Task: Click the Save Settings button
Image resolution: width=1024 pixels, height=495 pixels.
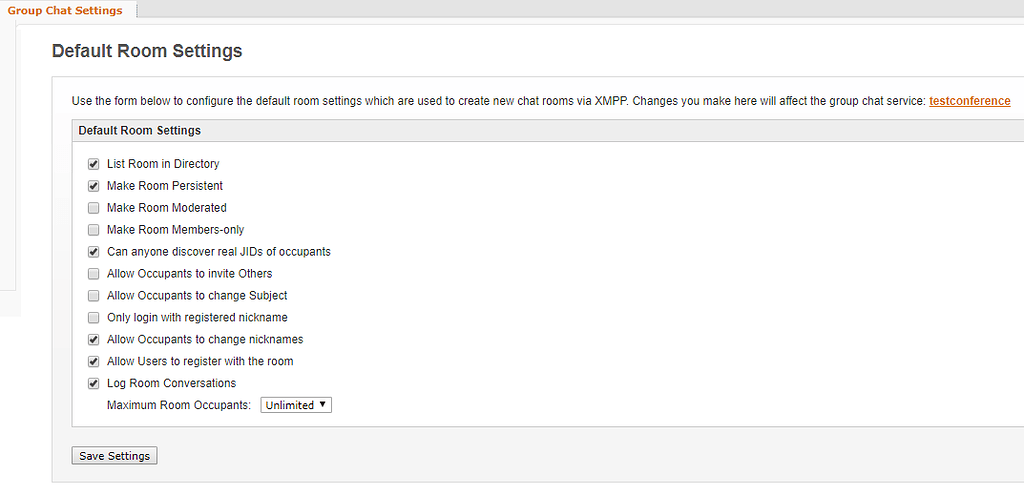Action: [115, 456]
